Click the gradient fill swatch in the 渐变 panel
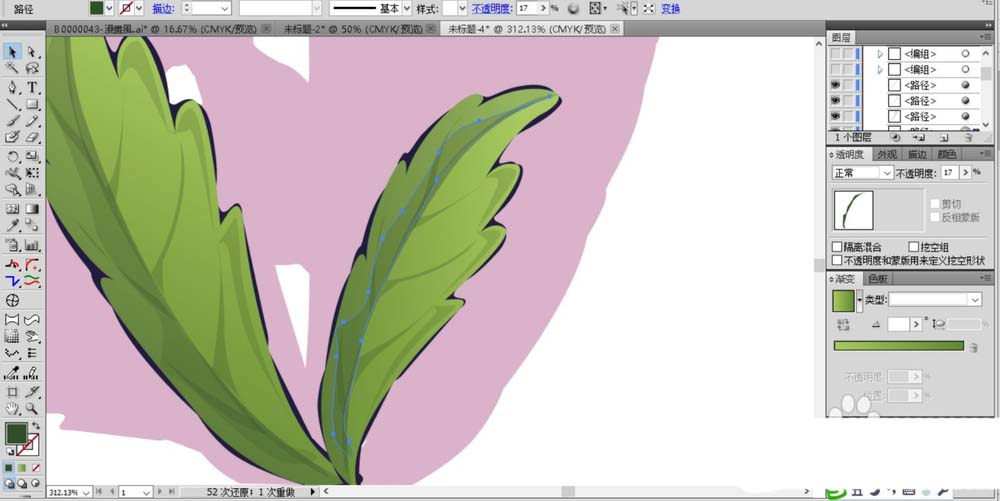Viewport: 1000px width, 501px height. point(843,301)
